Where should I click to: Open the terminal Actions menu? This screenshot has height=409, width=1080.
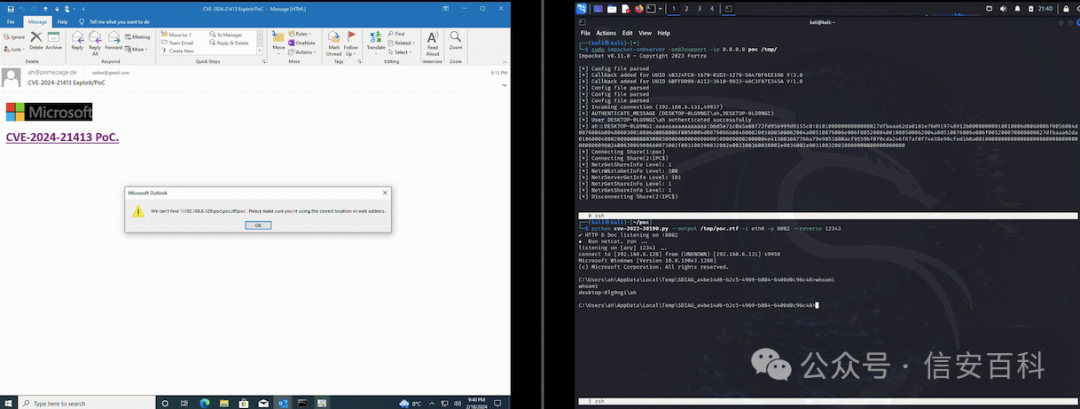pyautogui.click(x=606, y=33)
